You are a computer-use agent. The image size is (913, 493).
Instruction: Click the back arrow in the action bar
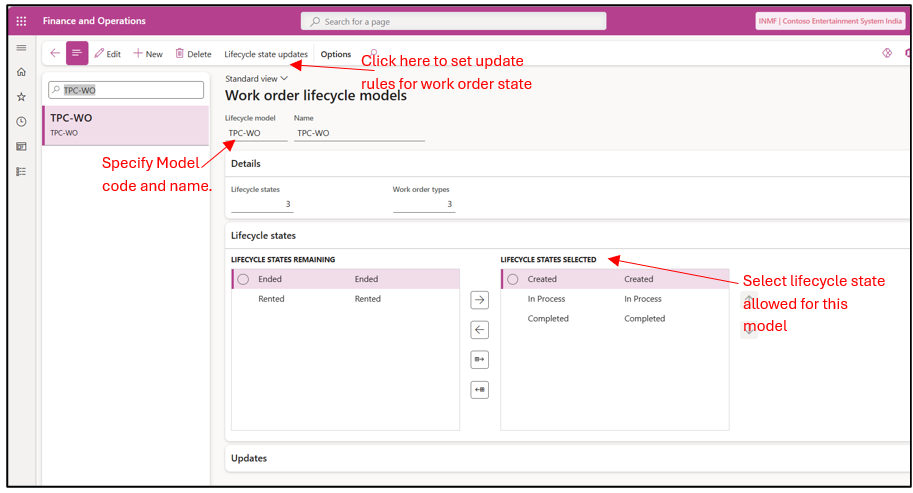55,53
